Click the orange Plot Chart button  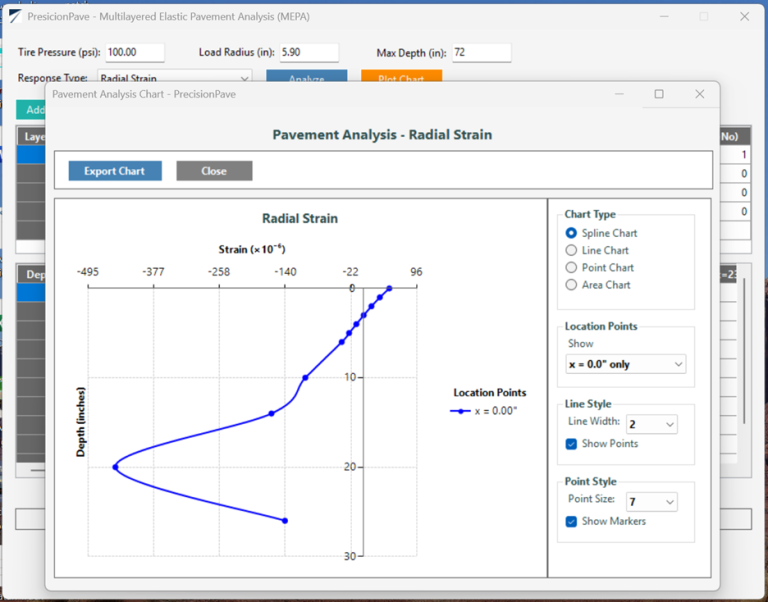(x=402, y=78)
